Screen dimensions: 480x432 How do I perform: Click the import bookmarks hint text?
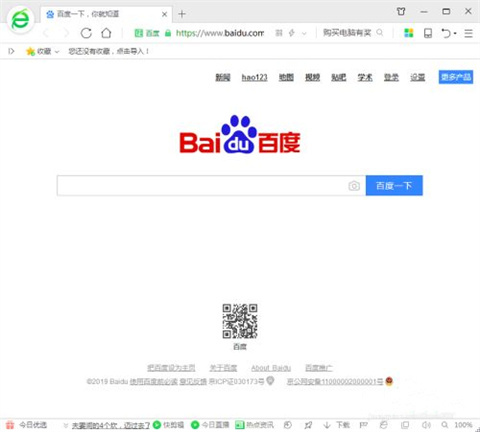pos(109,51)
